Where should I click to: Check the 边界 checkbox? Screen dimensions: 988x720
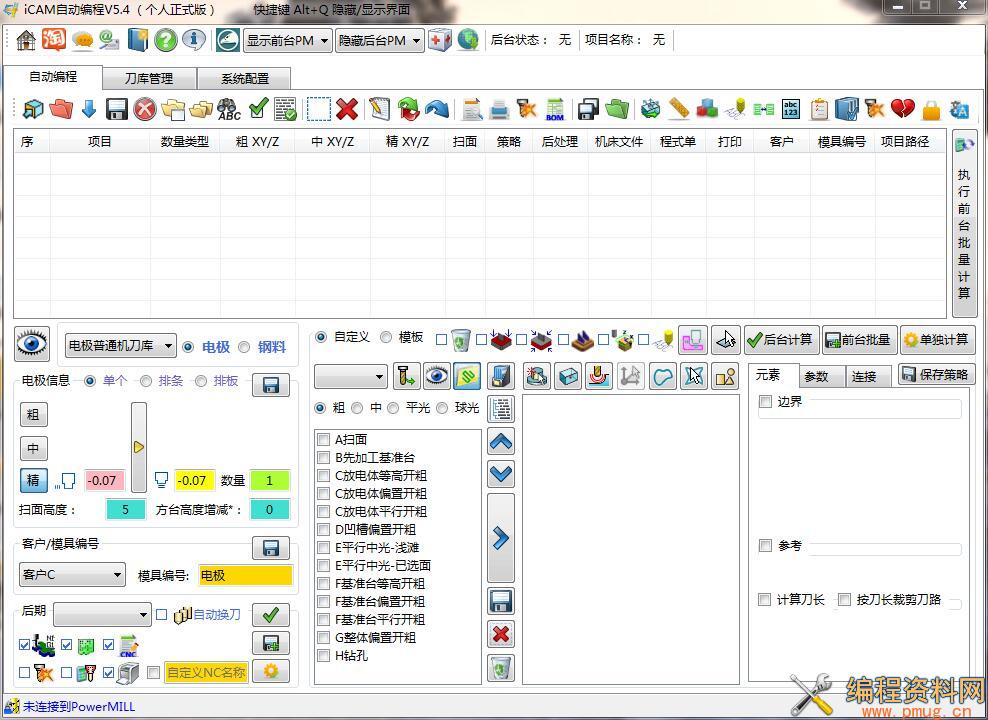tap(765, 401)
